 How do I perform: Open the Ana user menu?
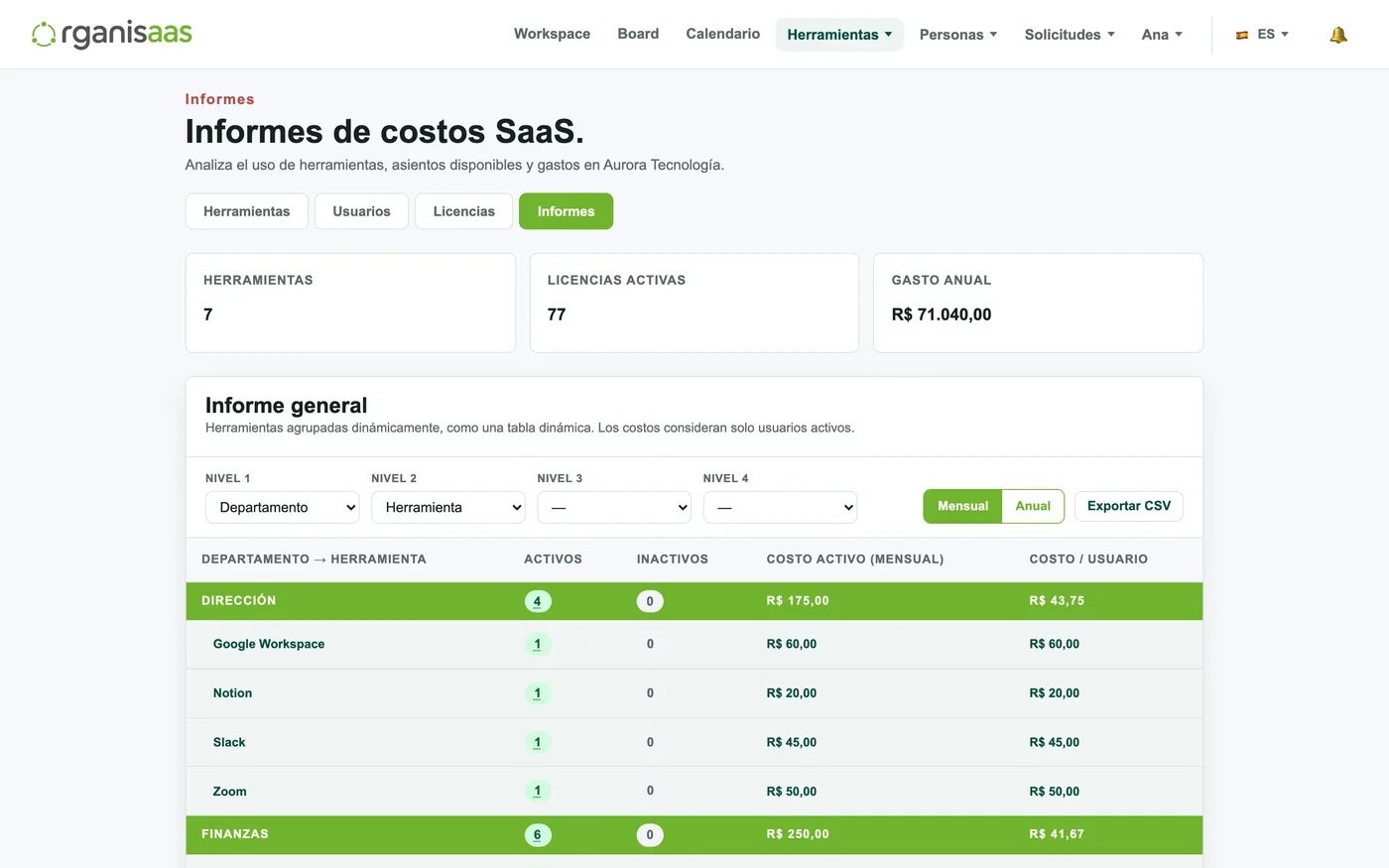[1162, 35]
